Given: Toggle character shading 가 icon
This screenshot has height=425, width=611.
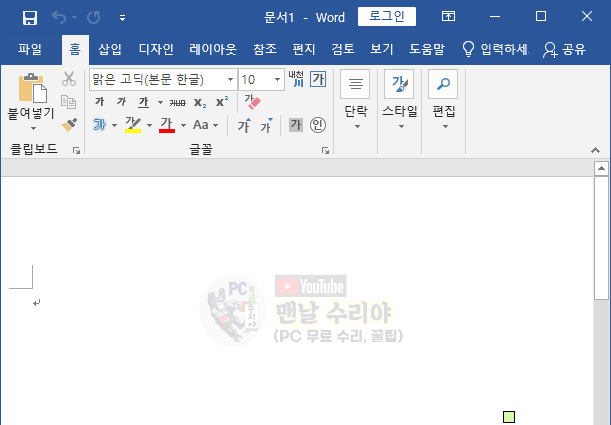Looking at the screenshot, I should tap(296, 125).
